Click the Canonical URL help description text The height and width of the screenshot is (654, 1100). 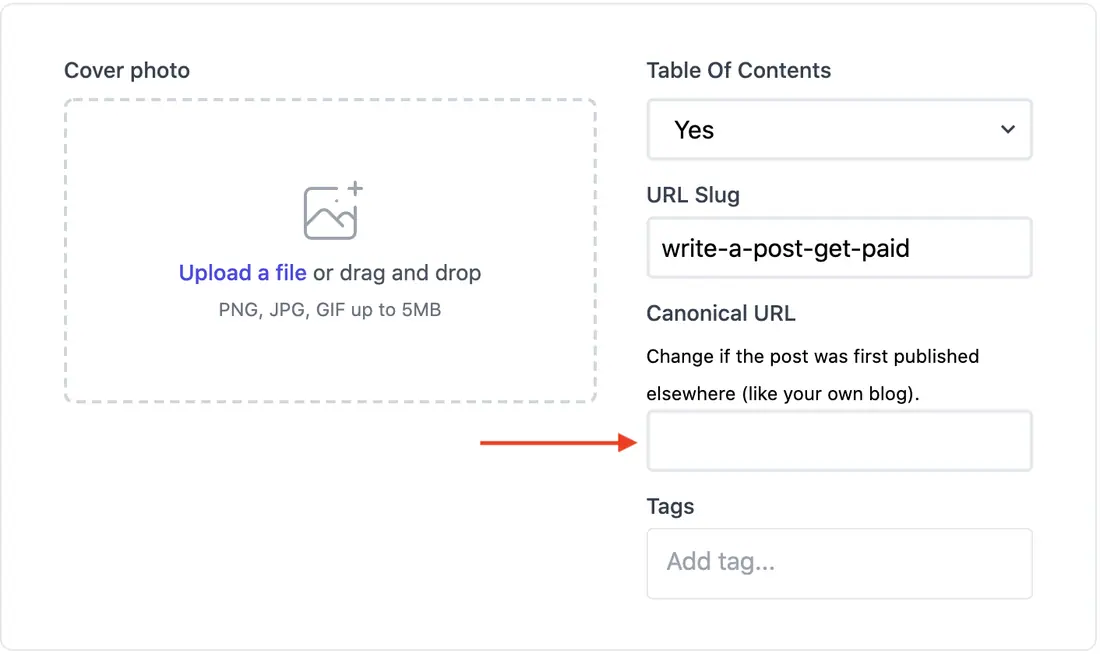(812, 375)
